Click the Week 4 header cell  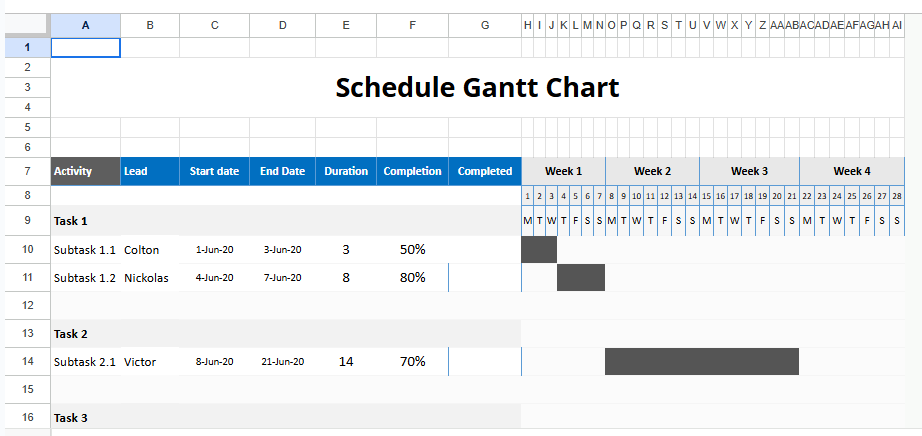852,171
